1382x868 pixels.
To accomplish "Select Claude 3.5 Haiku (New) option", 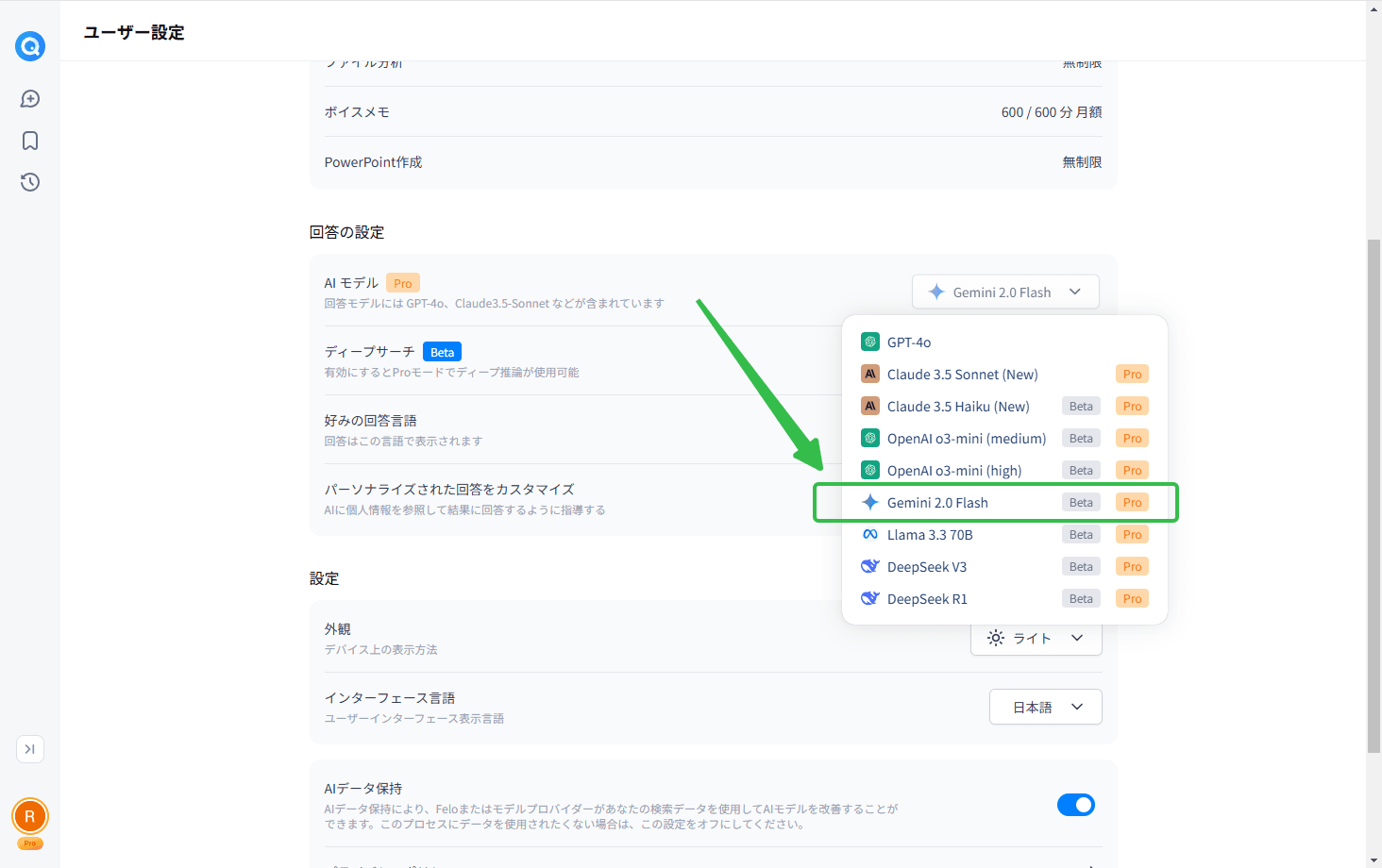I will 1004,407.
